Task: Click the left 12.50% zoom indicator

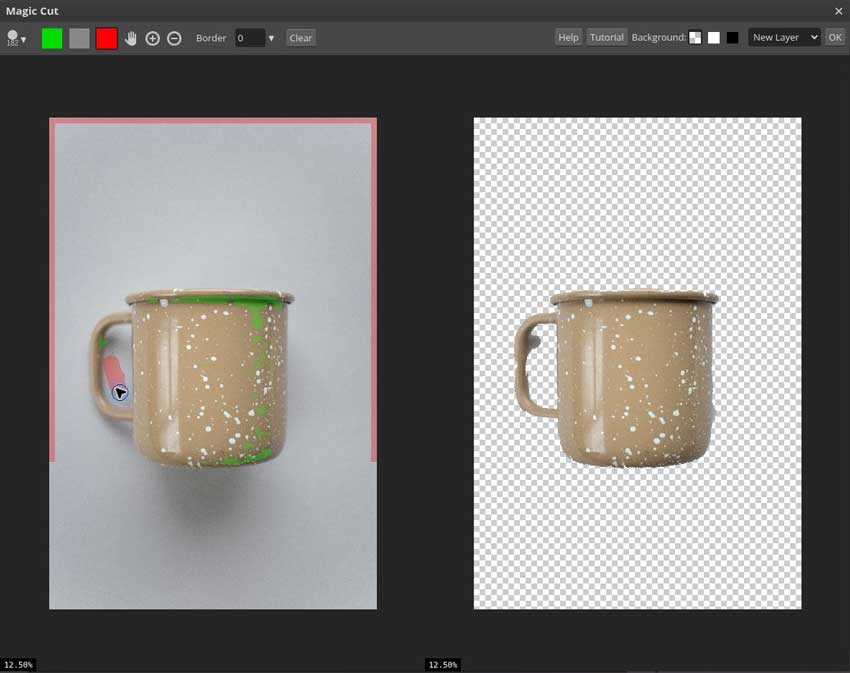Action: click(x=18, y=665)
